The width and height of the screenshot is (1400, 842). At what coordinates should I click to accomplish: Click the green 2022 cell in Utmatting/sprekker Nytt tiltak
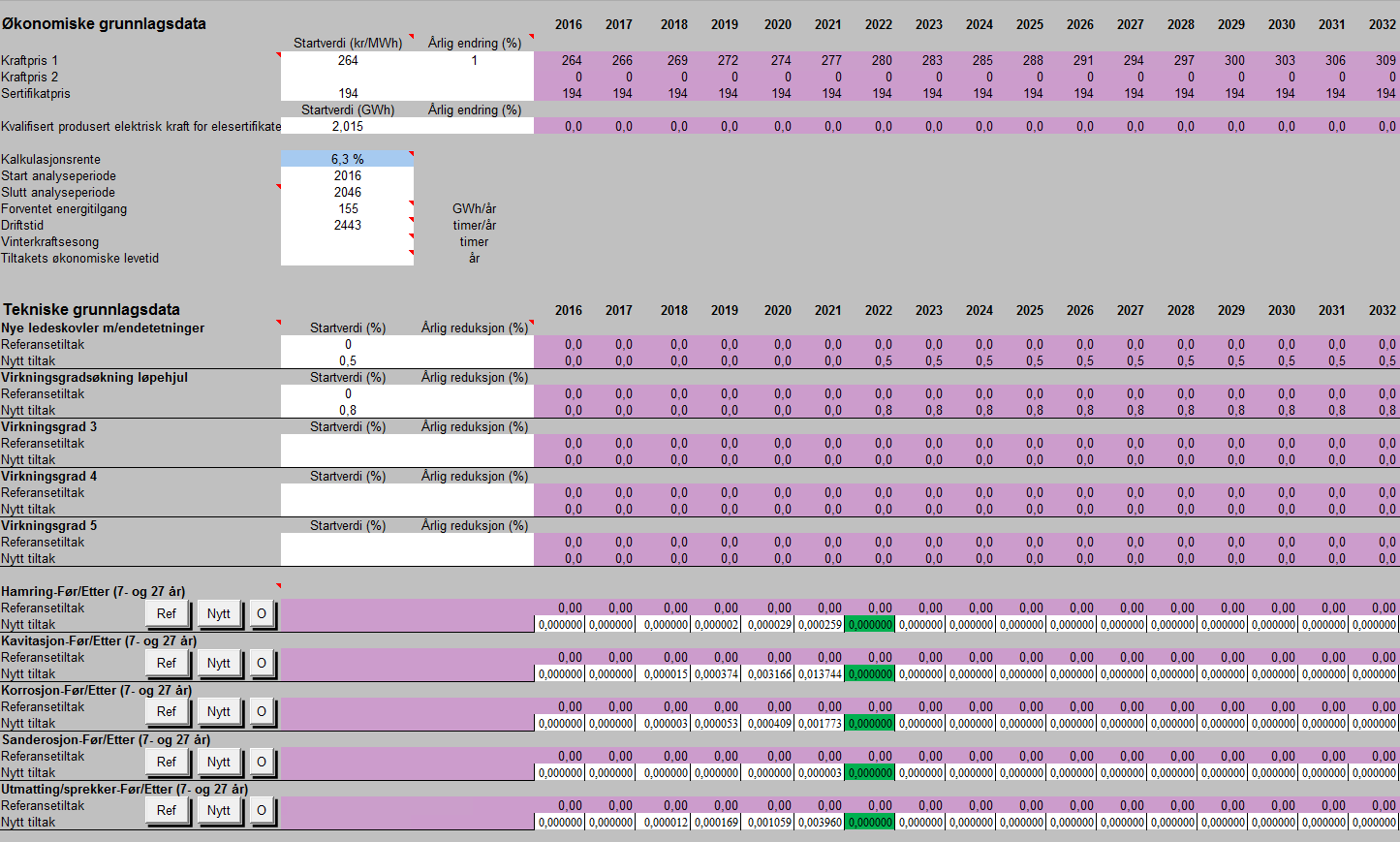click(869, 822)
